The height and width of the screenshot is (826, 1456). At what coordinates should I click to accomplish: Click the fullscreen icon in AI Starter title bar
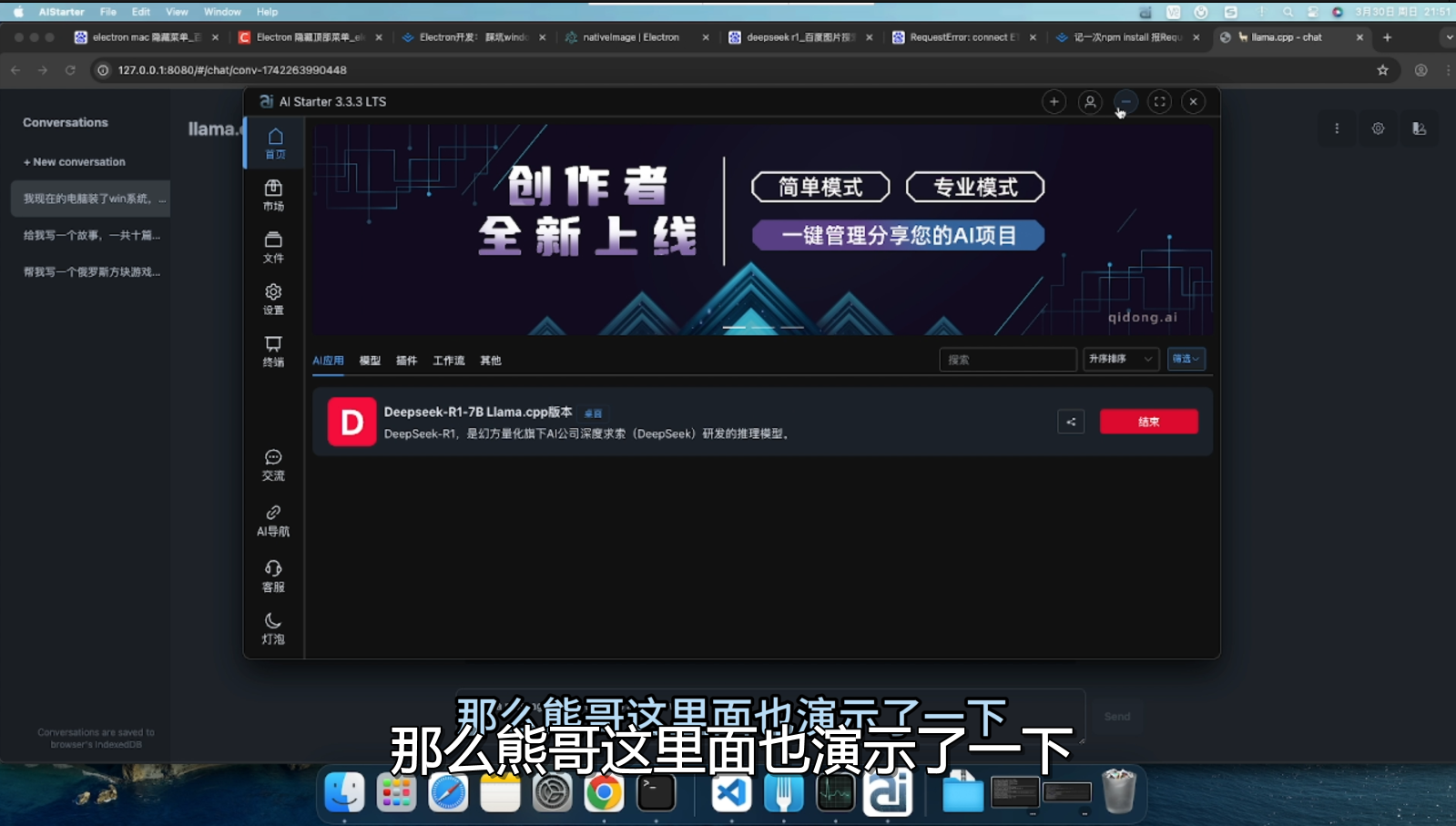coord(1159,101)
